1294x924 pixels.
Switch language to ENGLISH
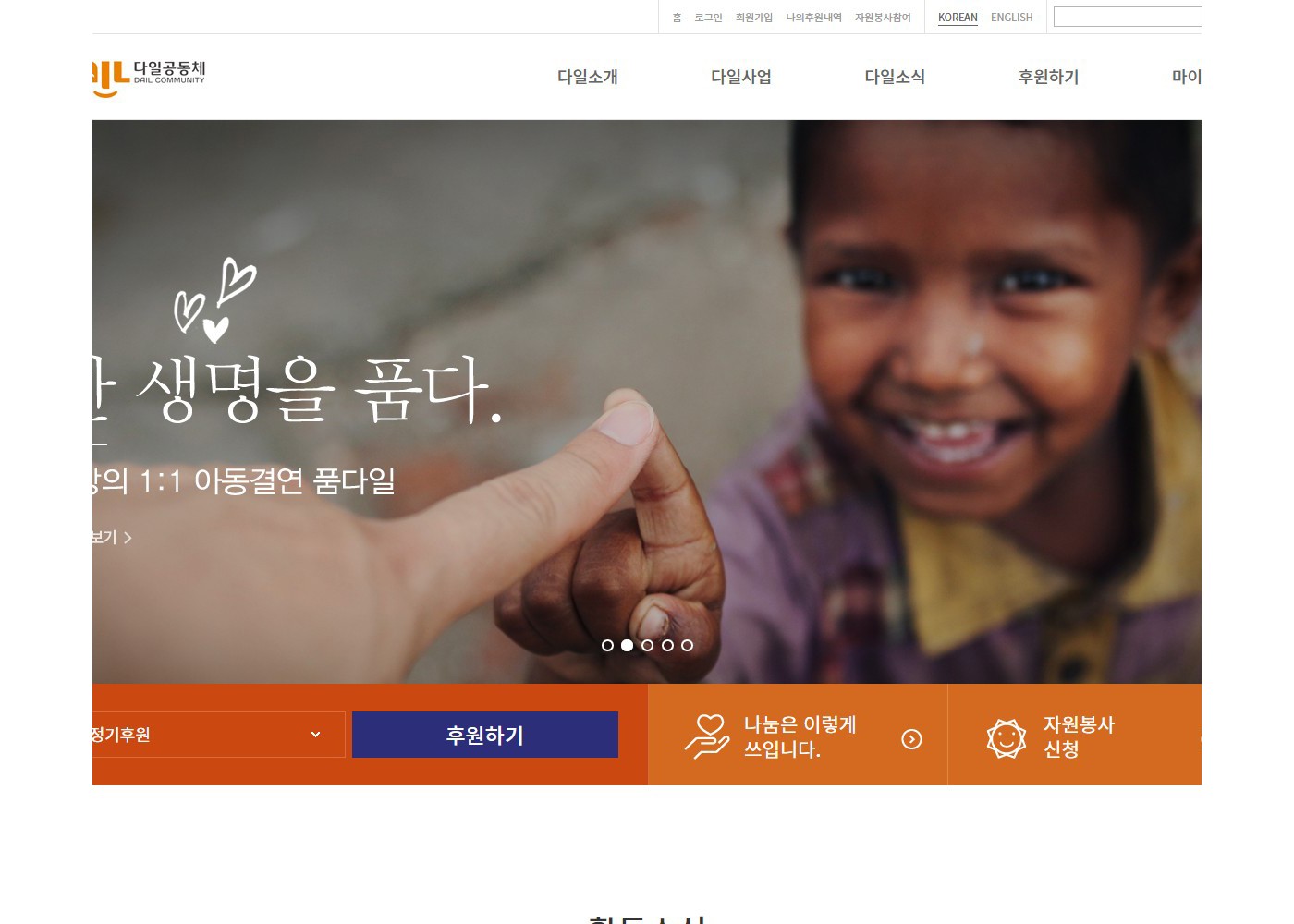pyautogui.click(x=1011, y=18)
